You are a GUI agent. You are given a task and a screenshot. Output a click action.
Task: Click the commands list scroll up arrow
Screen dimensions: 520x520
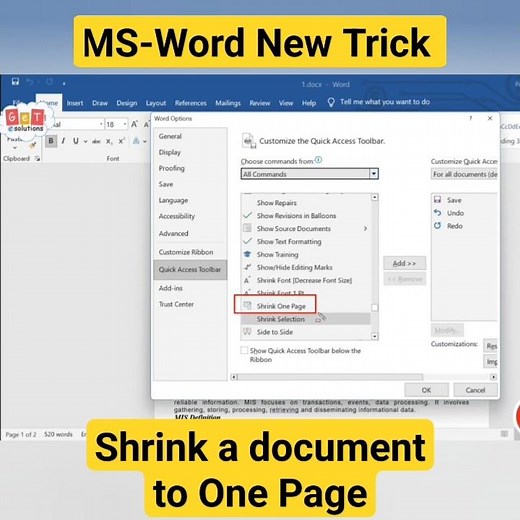coord(375,197)
